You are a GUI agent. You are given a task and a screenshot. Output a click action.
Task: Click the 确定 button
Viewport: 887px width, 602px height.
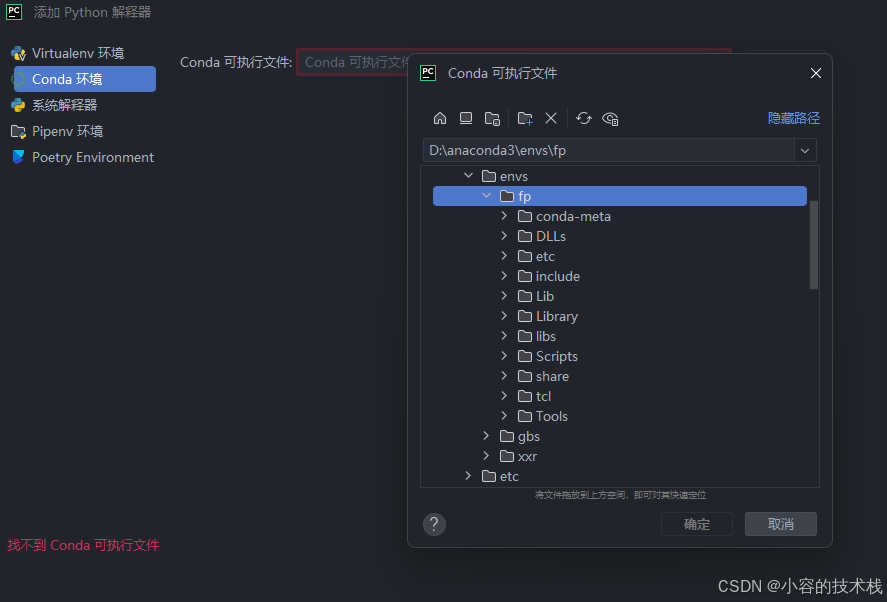(x=696, y=524)
